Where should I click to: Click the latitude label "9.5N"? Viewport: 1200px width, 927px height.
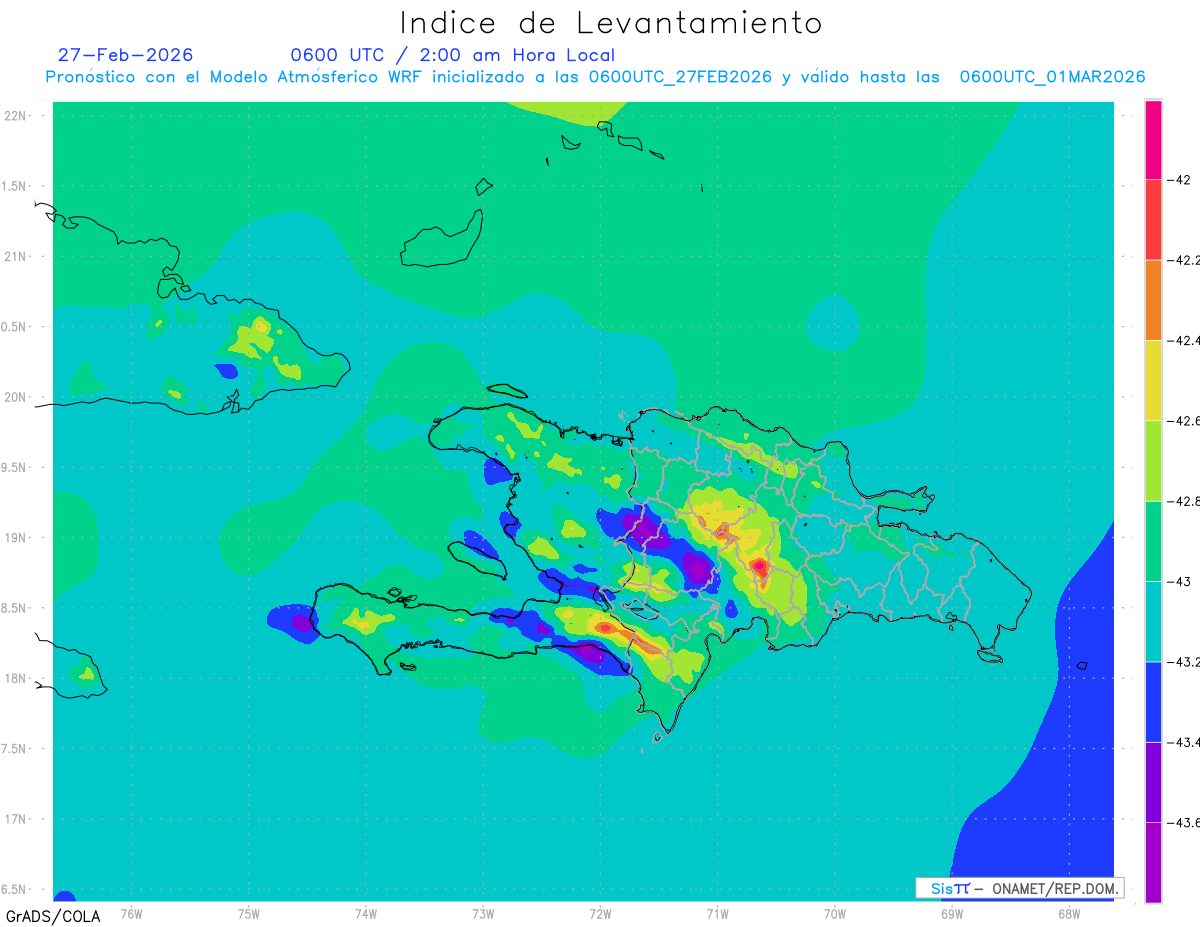[14, 467]
